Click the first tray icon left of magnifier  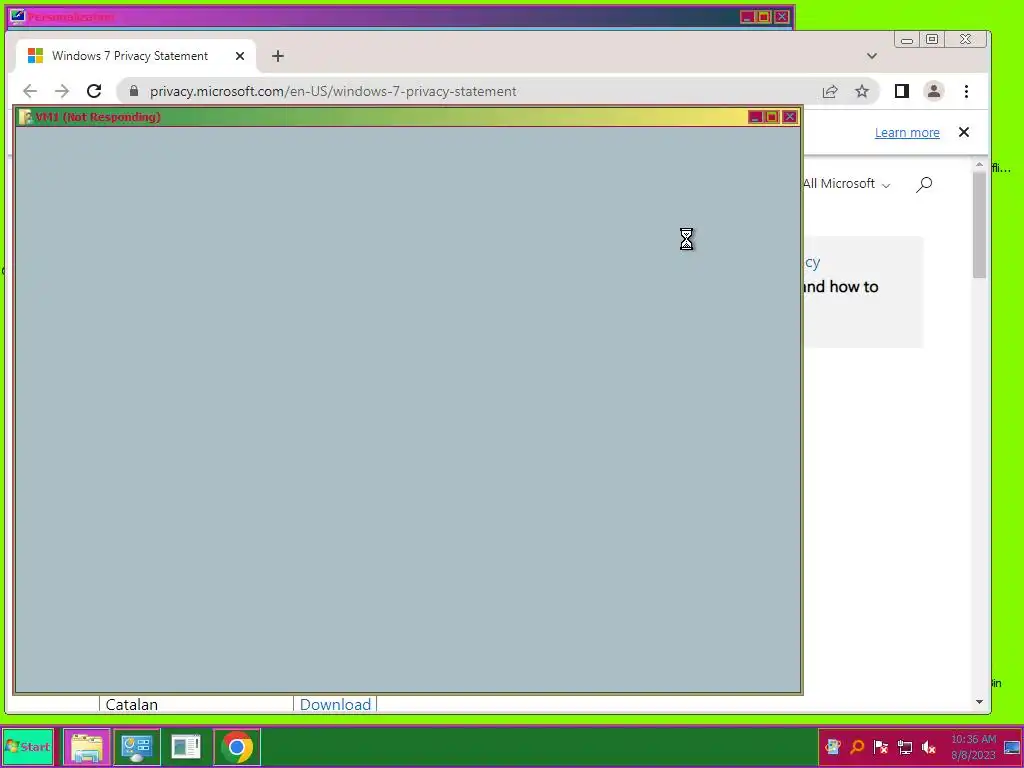(x=833, y=746)
